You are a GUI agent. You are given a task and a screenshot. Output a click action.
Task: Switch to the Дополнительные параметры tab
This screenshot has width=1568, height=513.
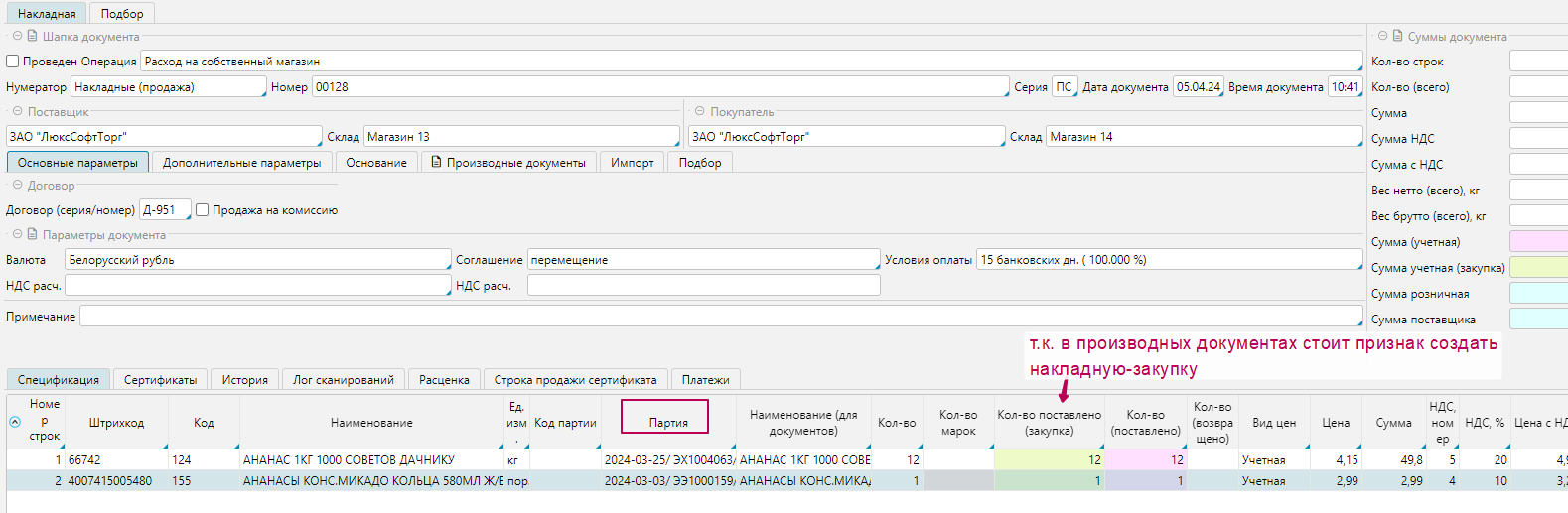tap(241, 163)
